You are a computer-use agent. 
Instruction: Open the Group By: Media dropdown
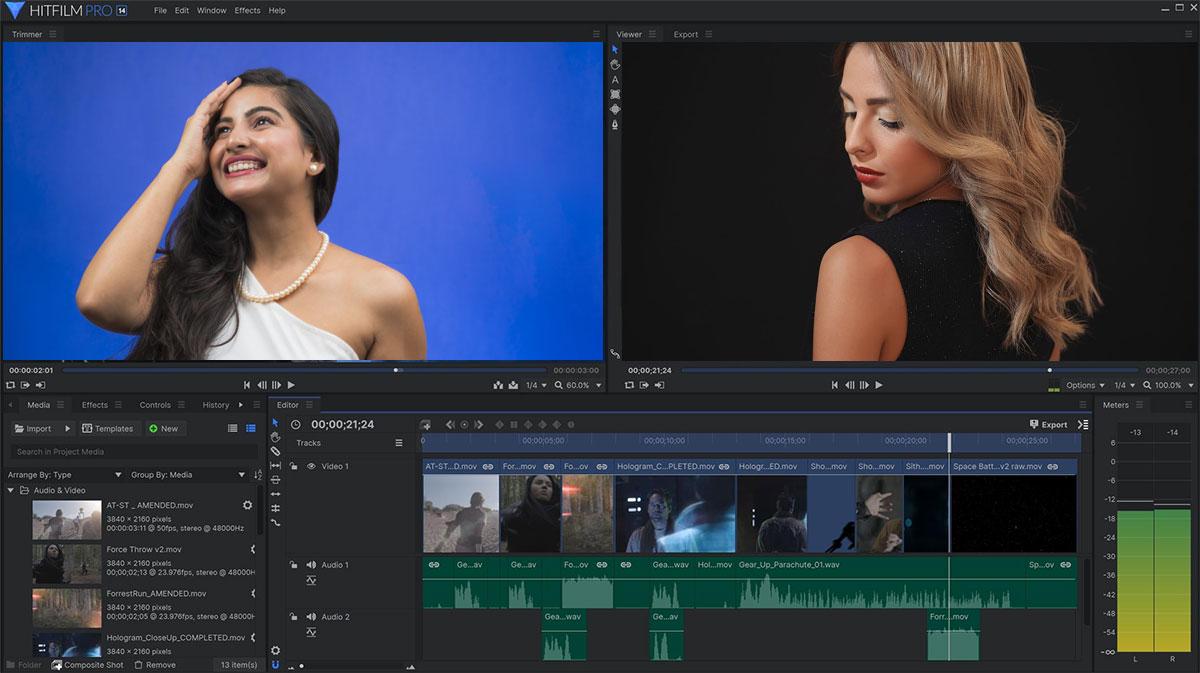pyautogui.click(x=187, y=475)
